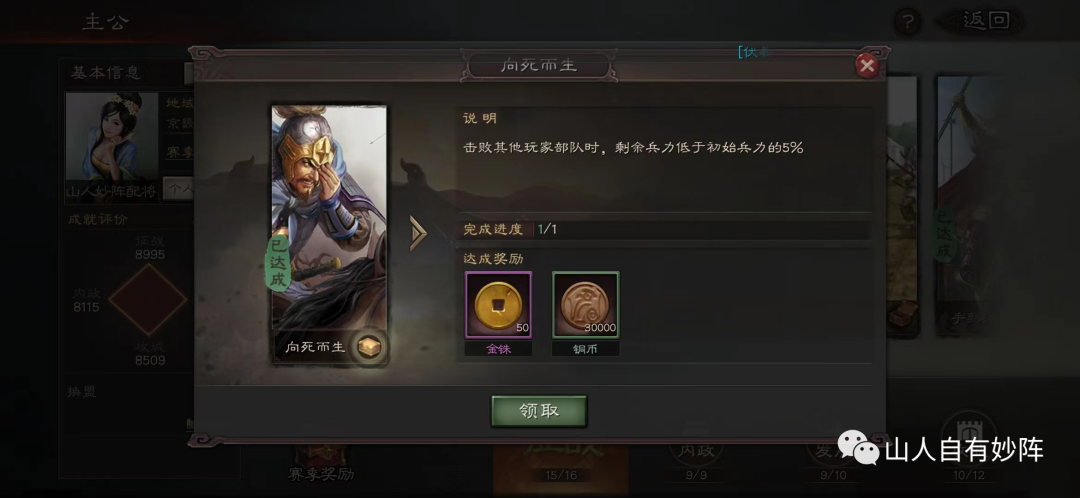
Task: Click the 完成进度 1/1 progress bar
Action: [664, 229]
